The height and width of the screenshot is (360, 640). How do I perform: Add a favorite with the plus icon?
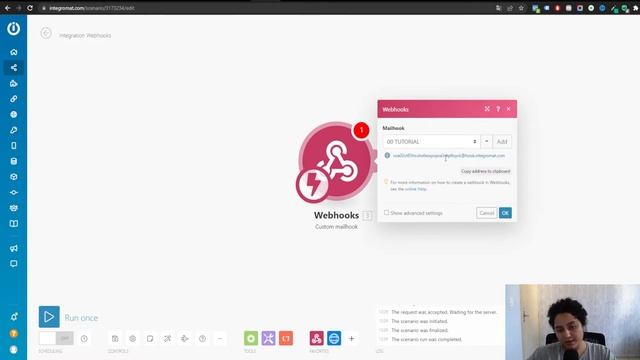coord(351,338)
